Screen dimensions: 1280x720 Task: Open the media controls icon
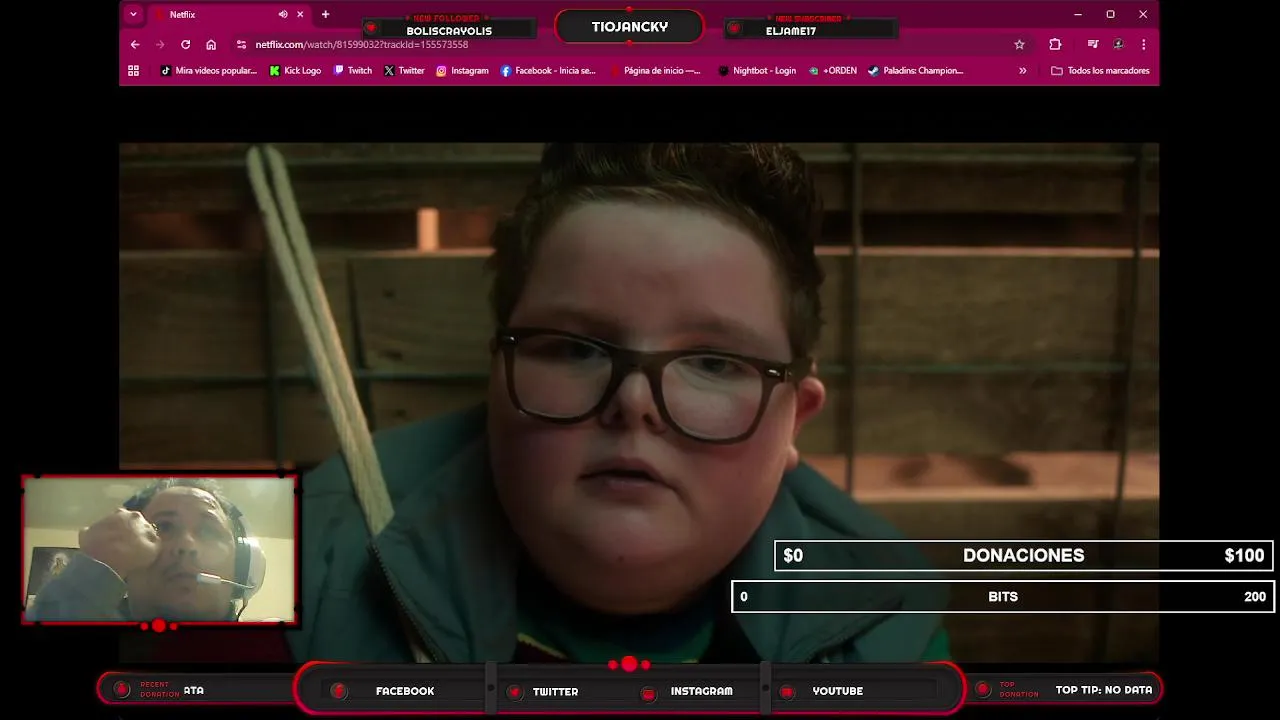tap(1093, 44)
